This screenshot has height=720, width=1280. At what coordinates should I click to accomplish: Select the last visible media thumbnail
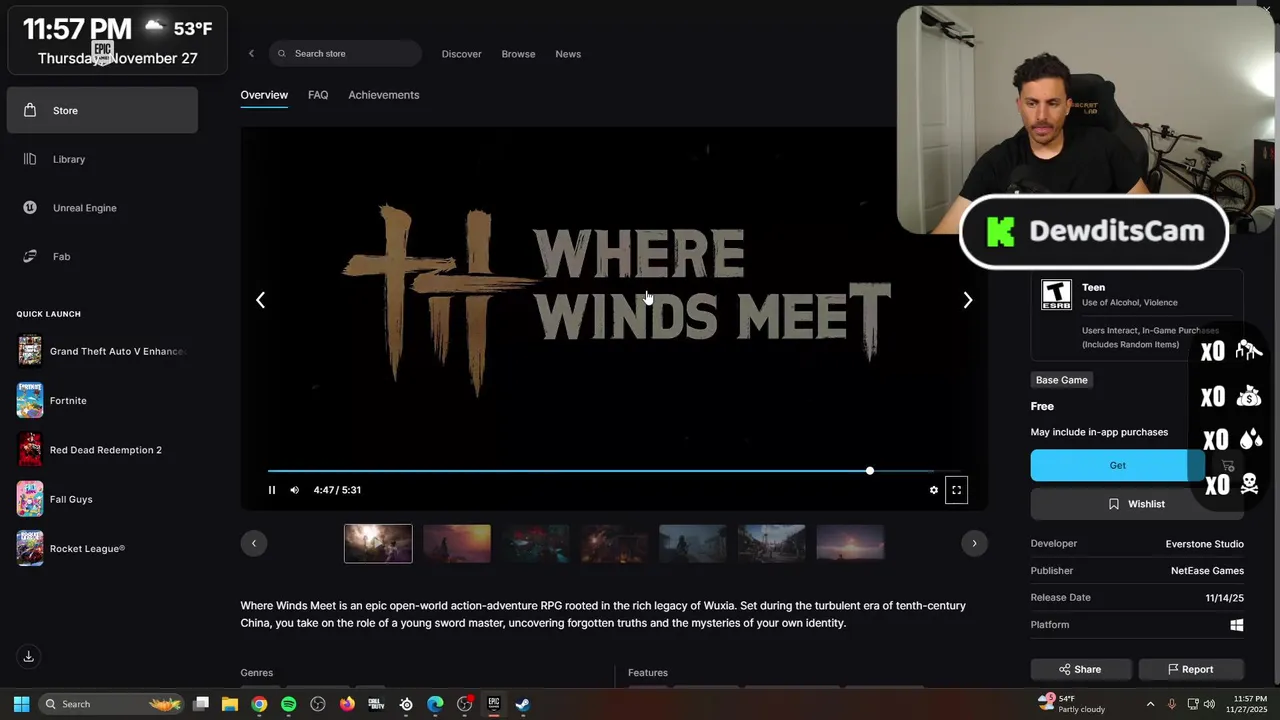[x=850, y=543]
